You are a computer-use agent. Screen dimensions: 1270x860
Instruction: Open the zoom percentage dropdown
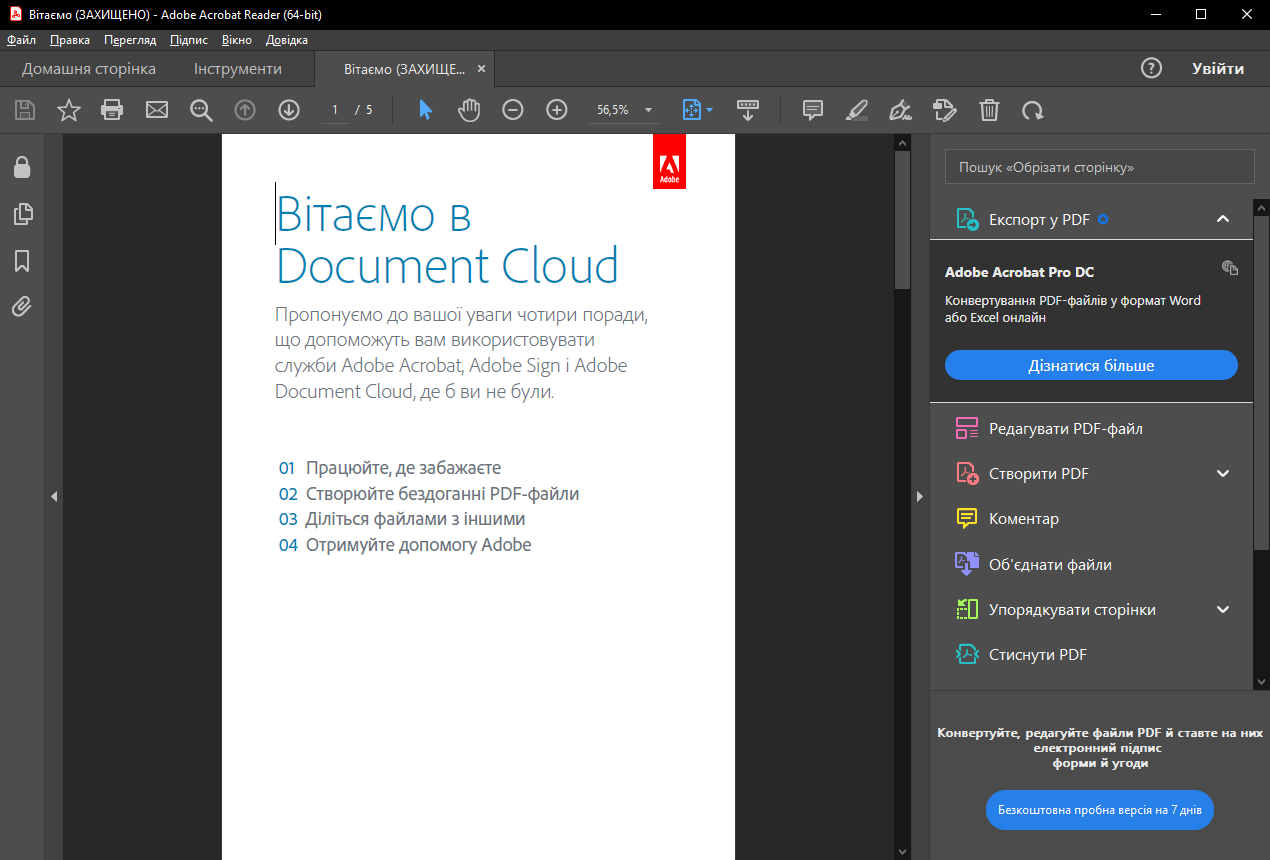648,111
